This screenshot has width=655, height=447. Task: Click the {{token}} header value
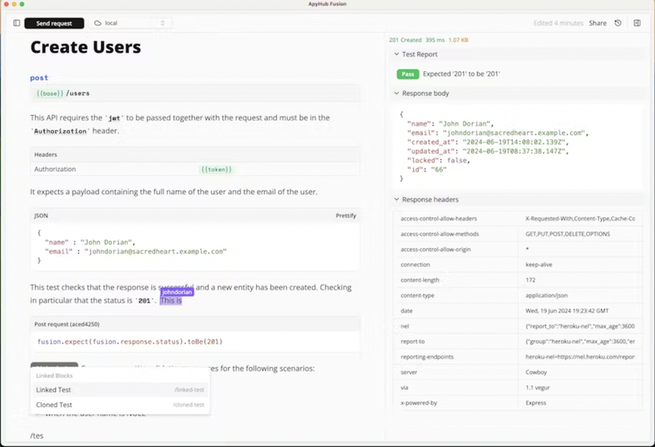(x=216, y=169)
